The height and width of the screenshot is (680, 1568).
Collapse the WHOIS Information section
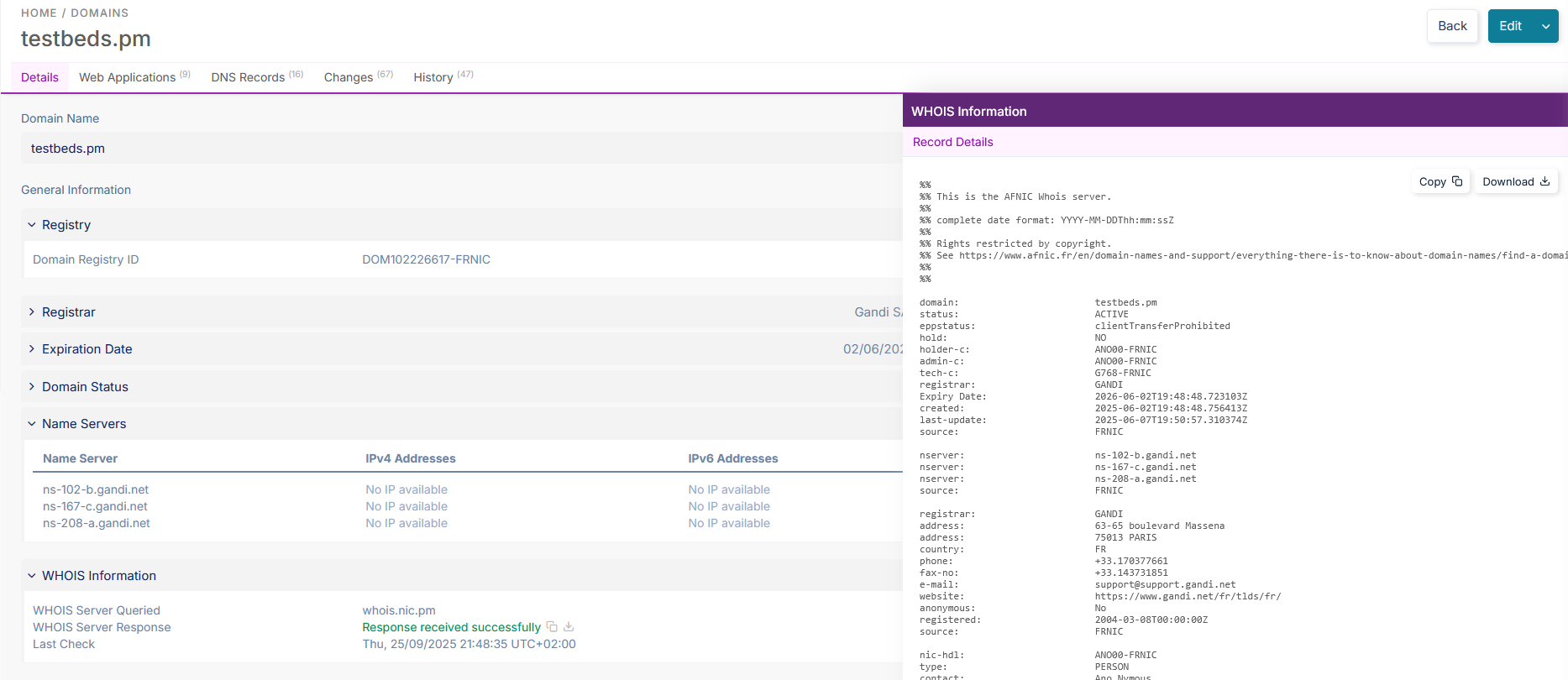pyautogui.click(x=32, y=576)
